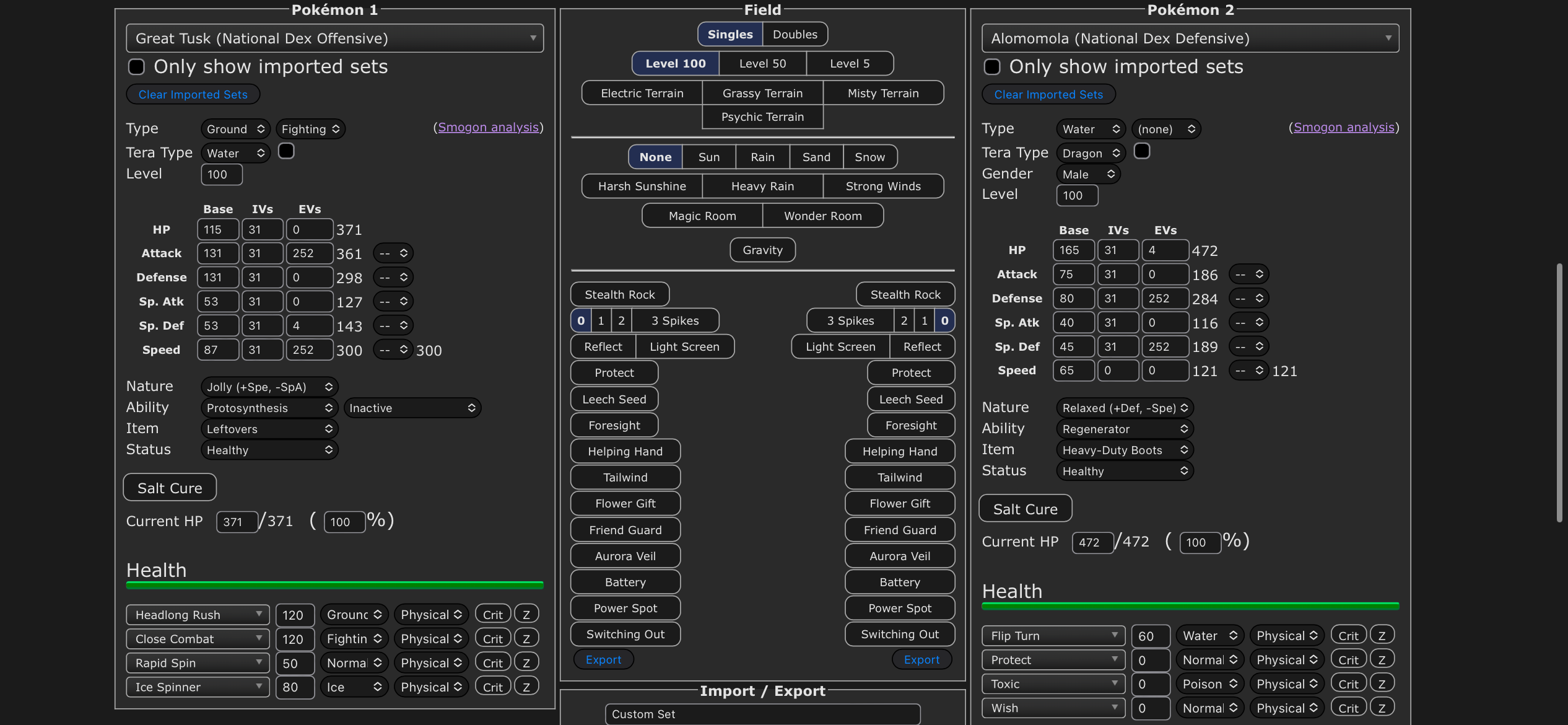Open the Great Tusk set dropdown
The image size is (1568, 725).
point(335,38)
